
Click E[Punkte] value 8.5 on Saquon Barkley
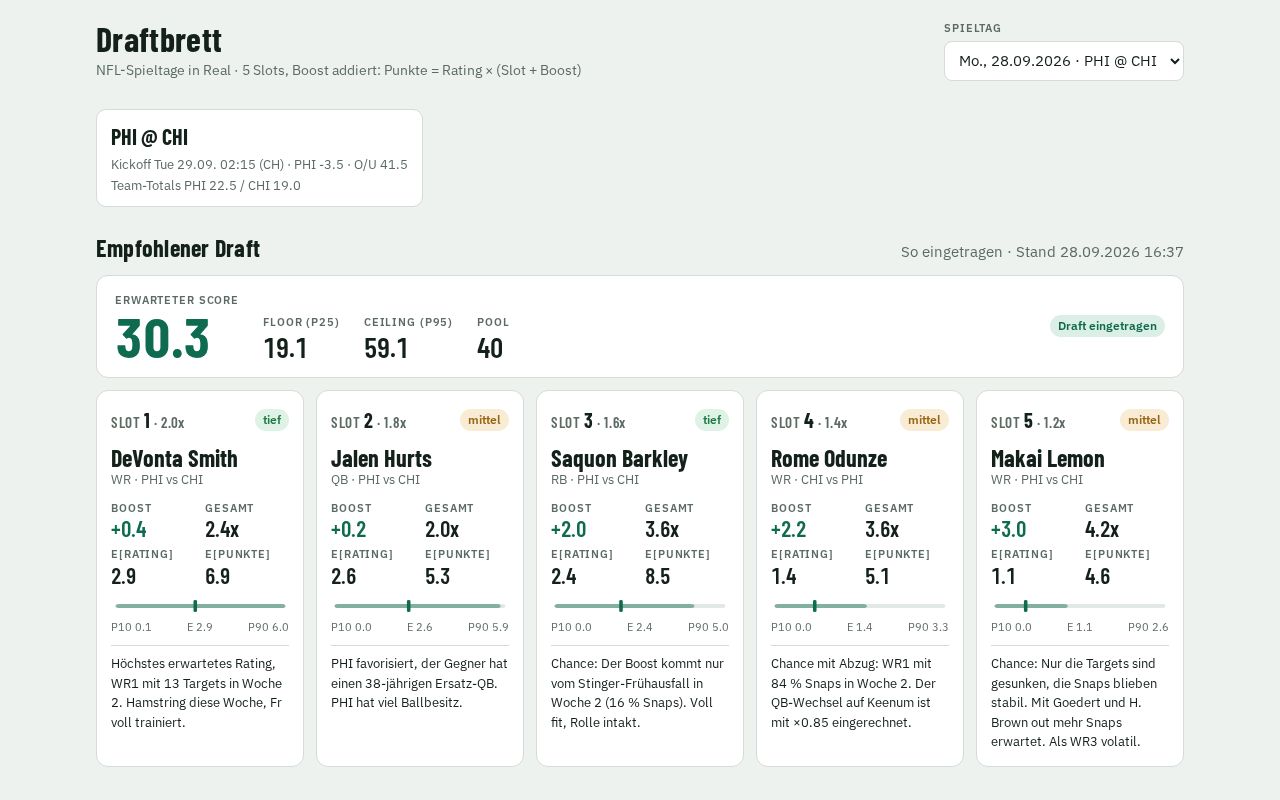657,576
